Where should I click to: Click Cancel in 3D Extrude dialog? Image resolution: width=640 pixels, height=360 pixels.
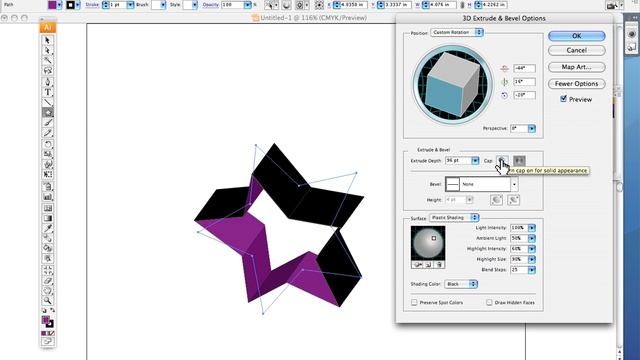click(576, 50)
